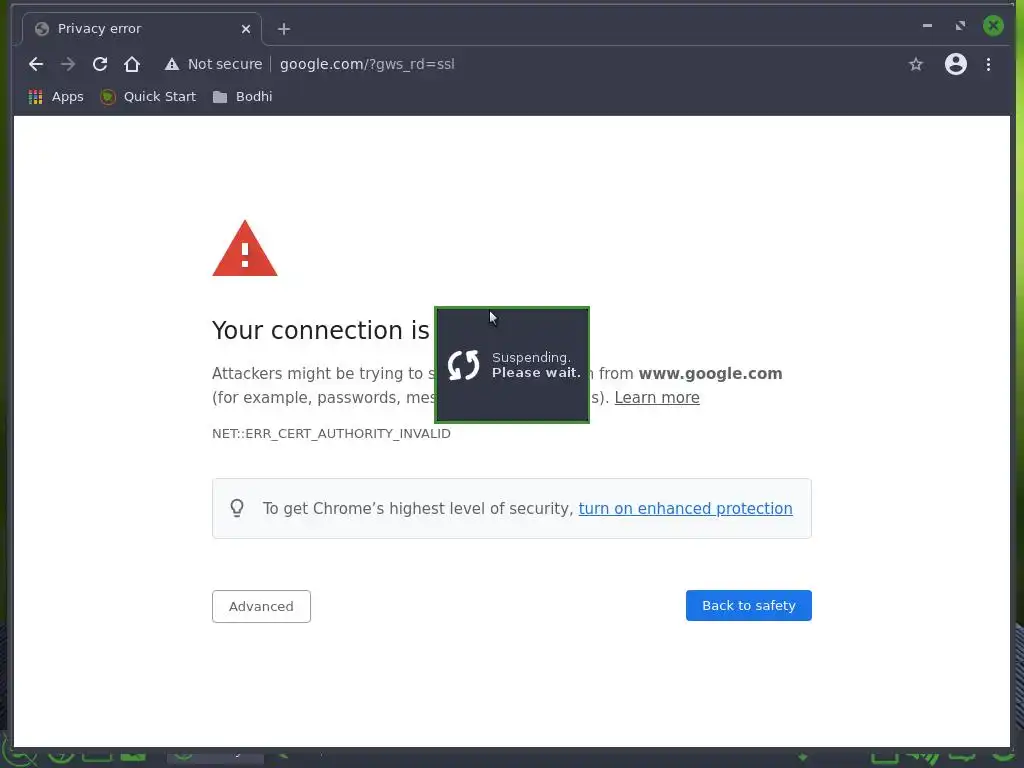Open the home page icon
Image resolution: width=1024 pixels, height=768 pixels.
pyautogui.click(x=132, y=64)
